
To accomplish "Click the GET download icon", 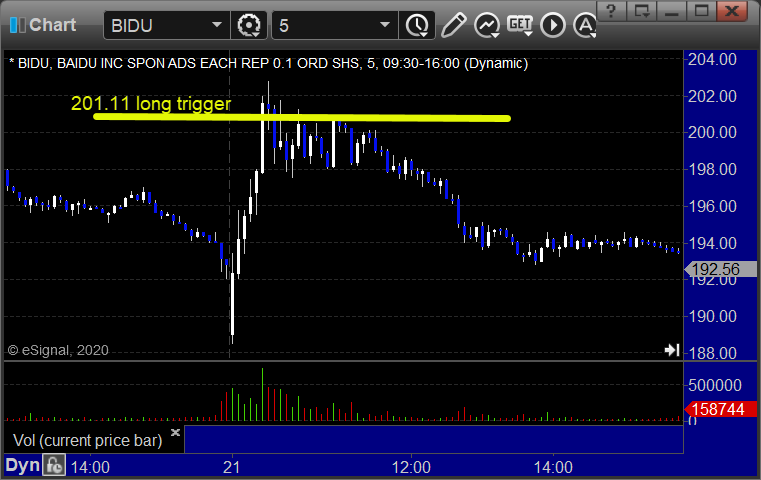I will (x=520, y=24).
